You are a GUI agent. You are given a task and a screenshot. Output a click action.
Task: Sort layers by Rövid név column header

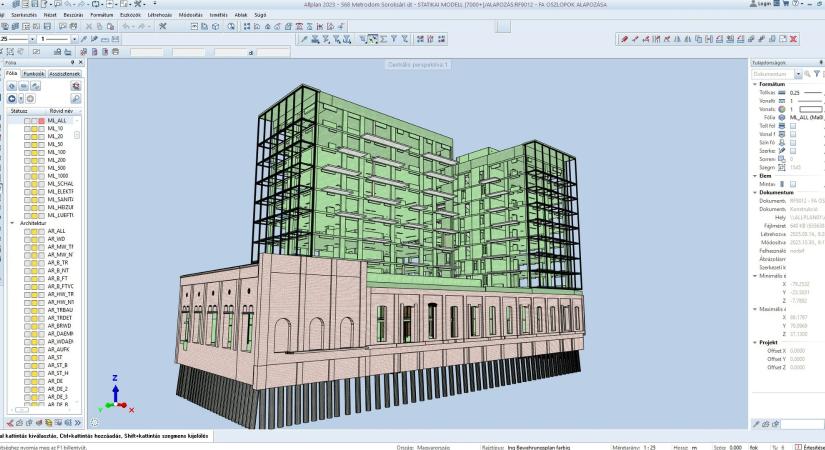pos(61,111)
